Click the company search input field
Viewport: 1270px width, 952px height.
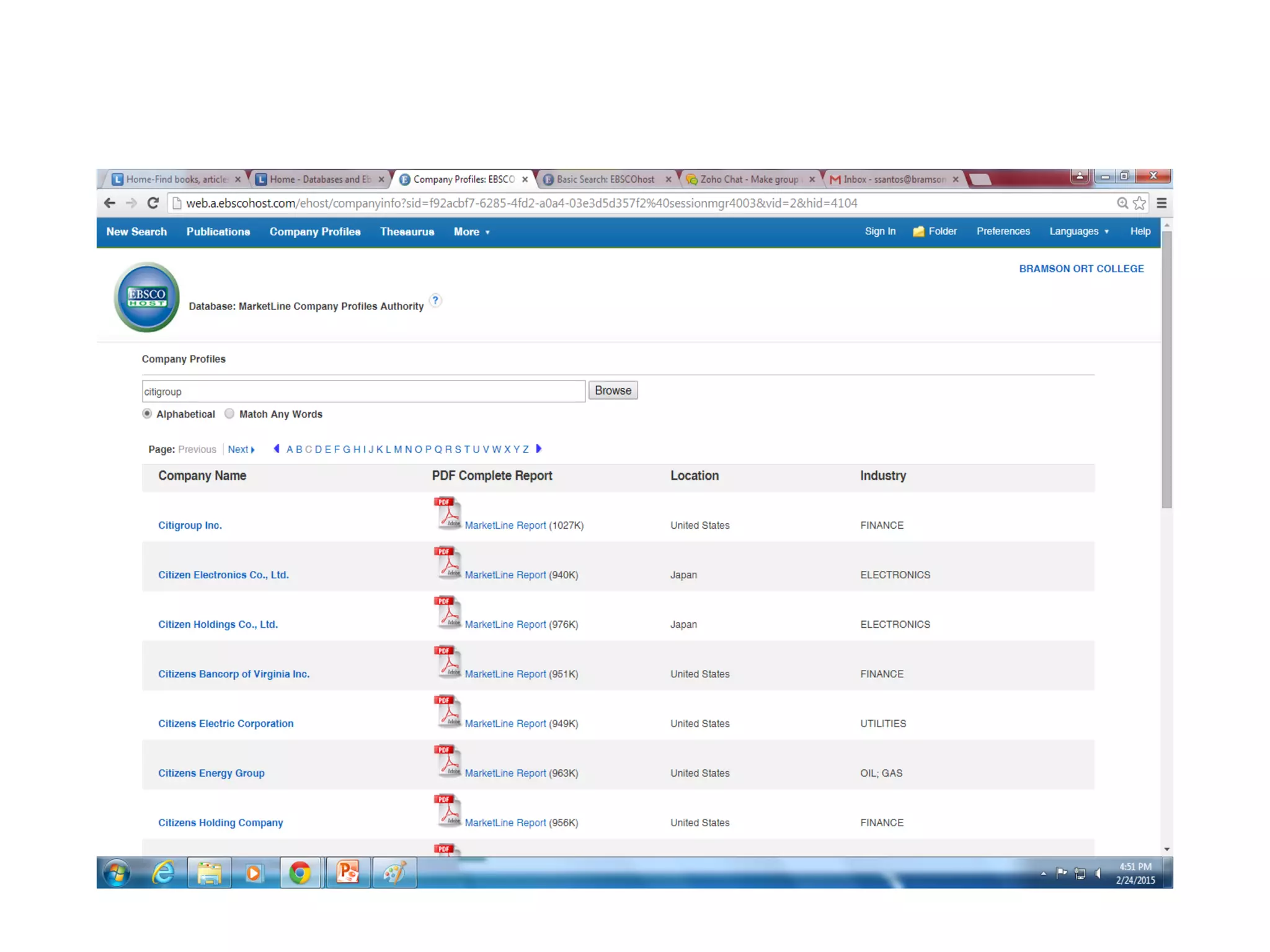click(363, 392)
